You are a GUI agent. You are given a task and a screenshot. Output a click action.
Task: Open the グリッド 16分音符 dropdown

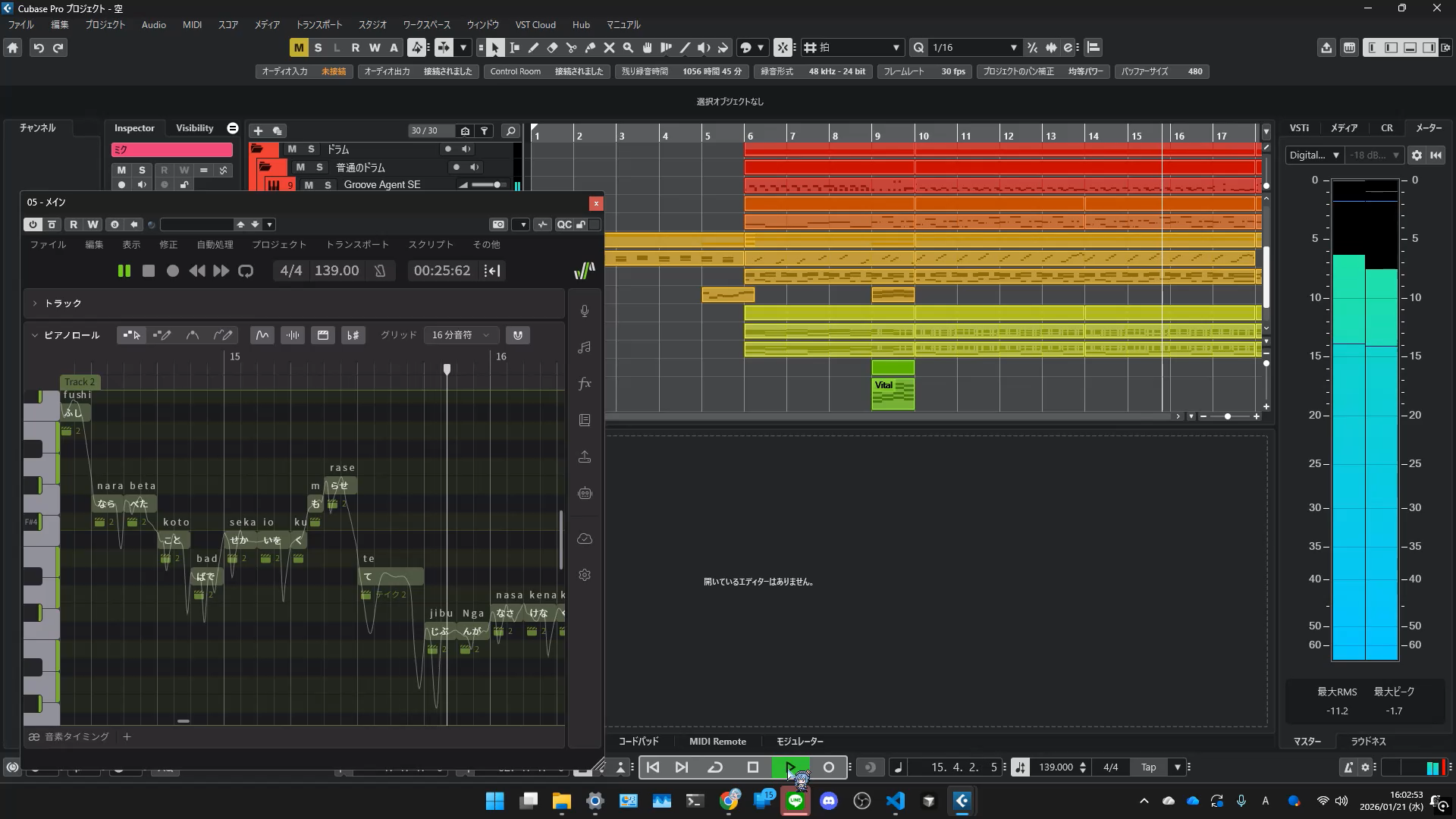461,335
